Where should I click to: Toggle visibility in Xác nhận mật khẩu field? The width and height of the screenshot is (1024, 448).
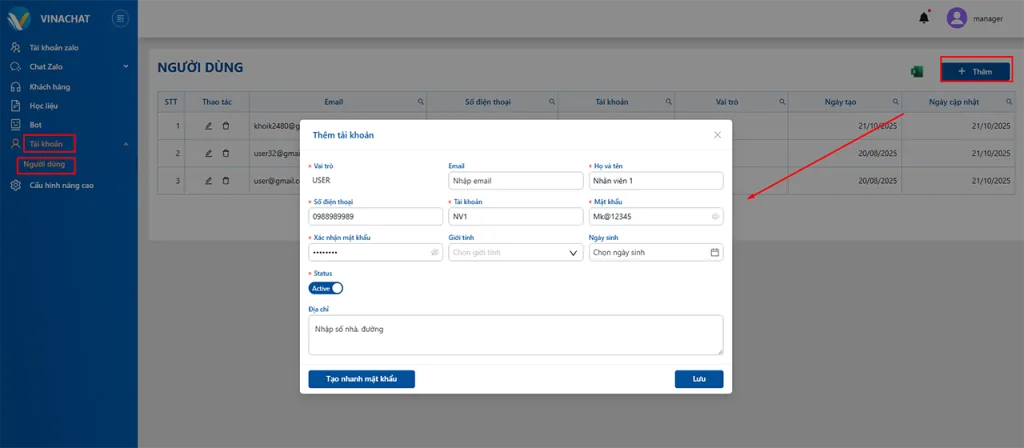pos(435,253)
